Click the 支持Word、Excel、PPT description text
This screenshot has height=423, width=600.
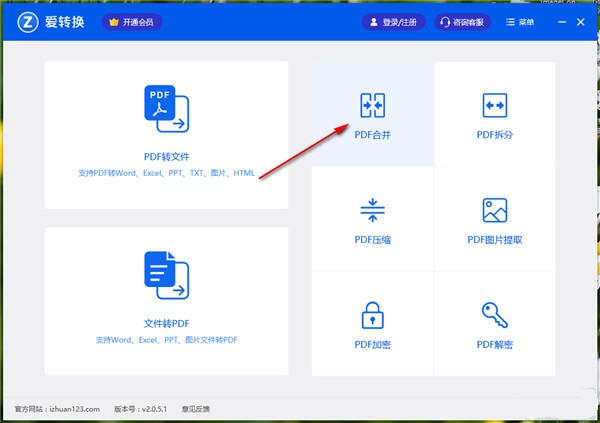click(166, 340)
